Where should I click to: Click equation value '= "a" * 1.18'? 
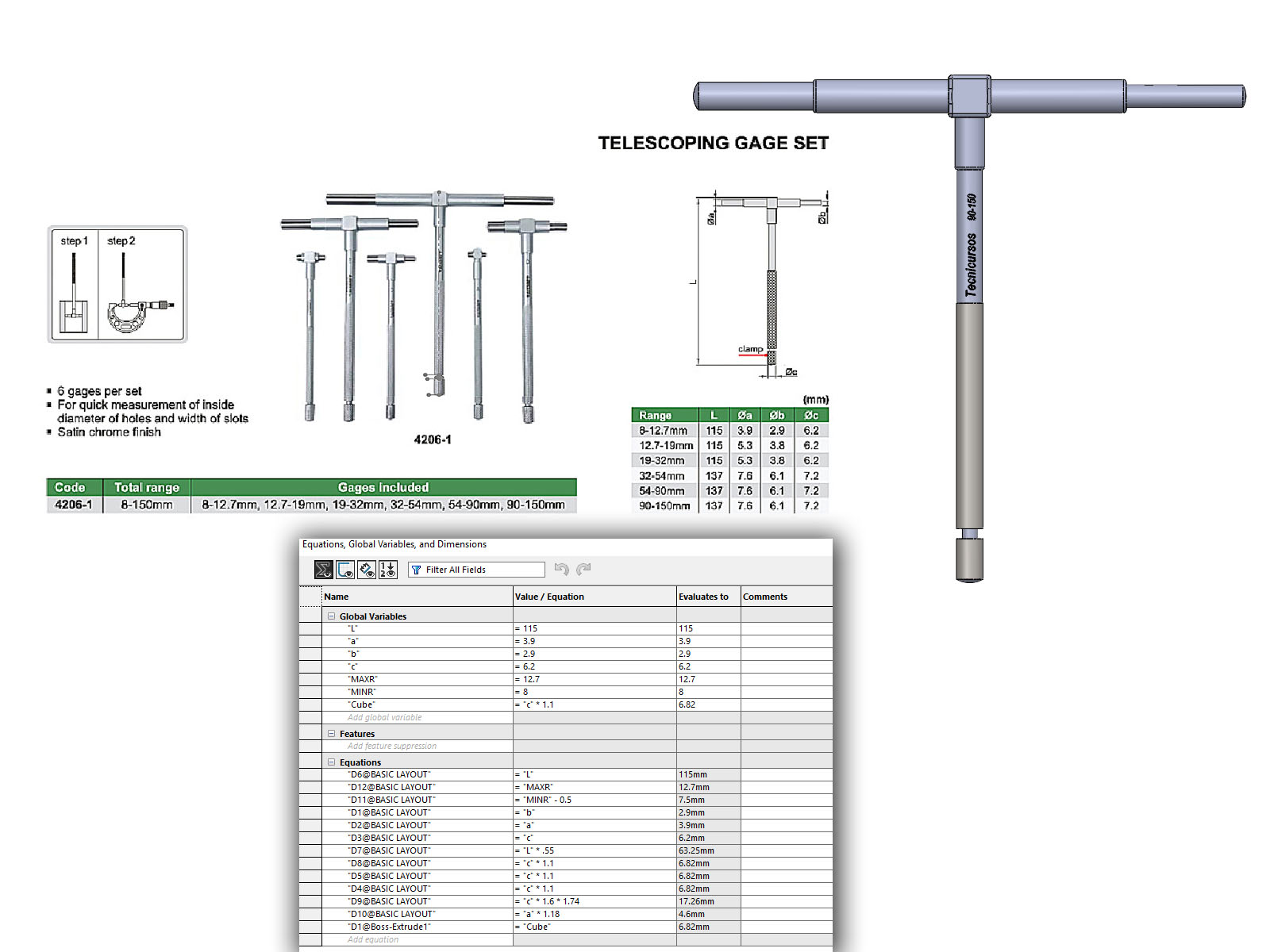click(x=595, y=914)
